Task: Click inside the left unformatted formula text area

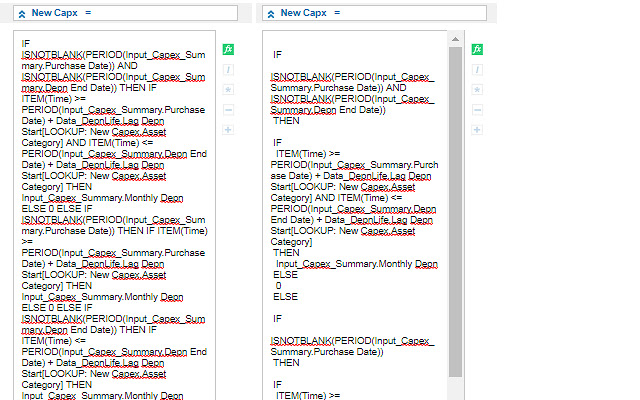Action: [114, 215]
